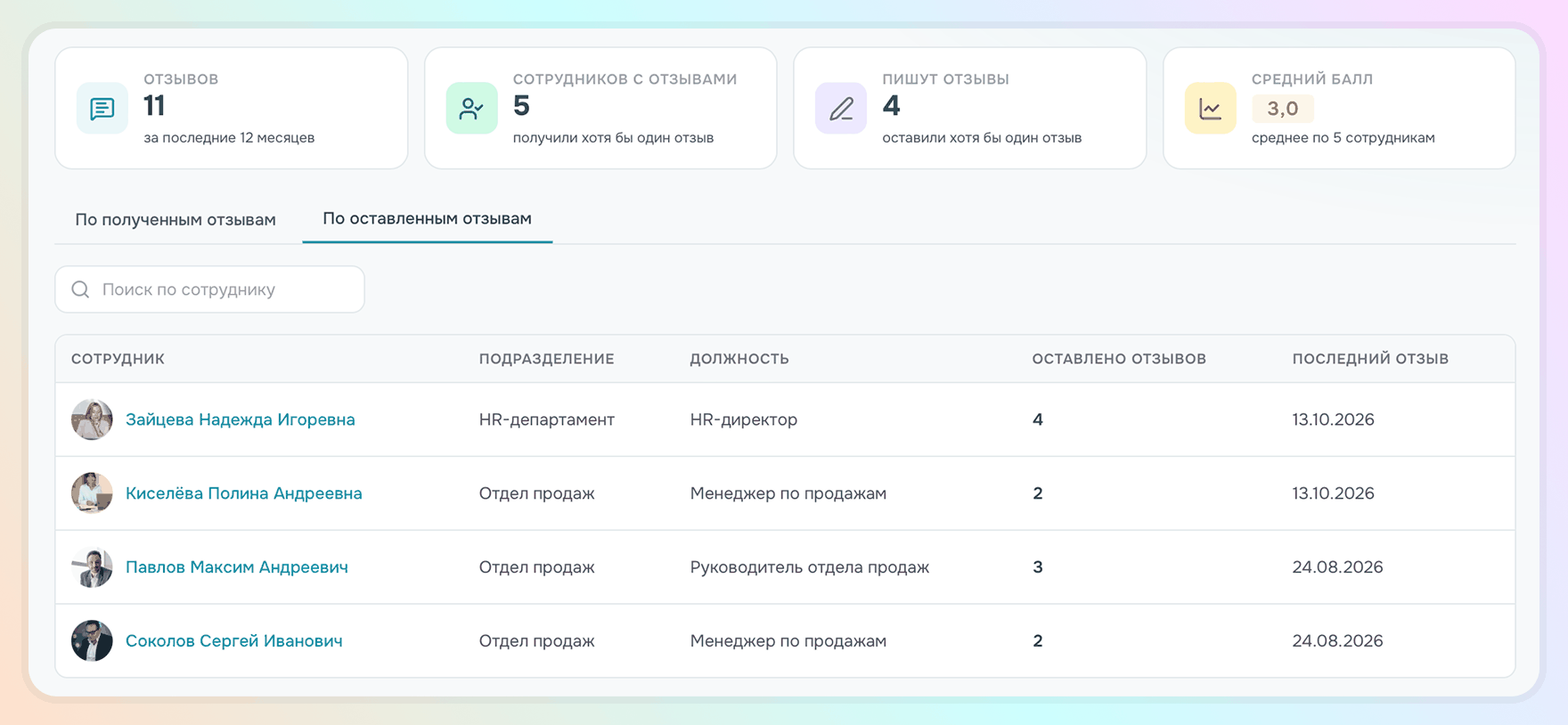Click the Пишут отзывы card title

[946, 79]
